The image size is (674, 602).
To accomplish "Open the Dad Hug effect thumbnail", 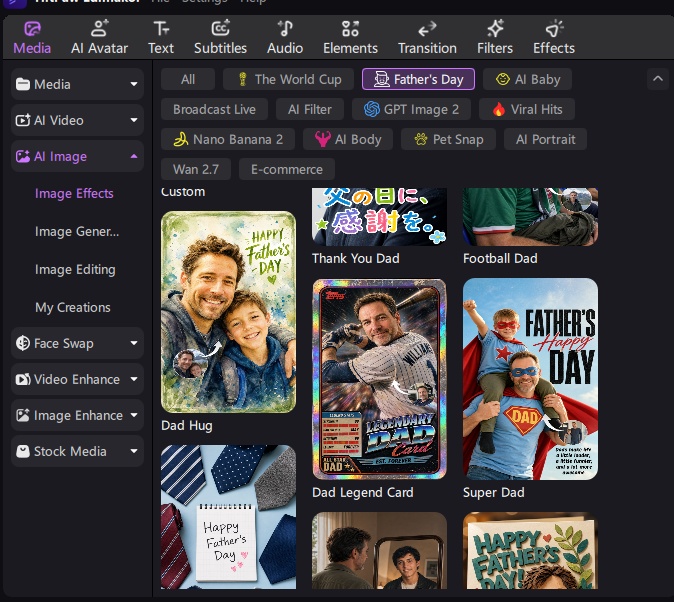I will 228,312.
